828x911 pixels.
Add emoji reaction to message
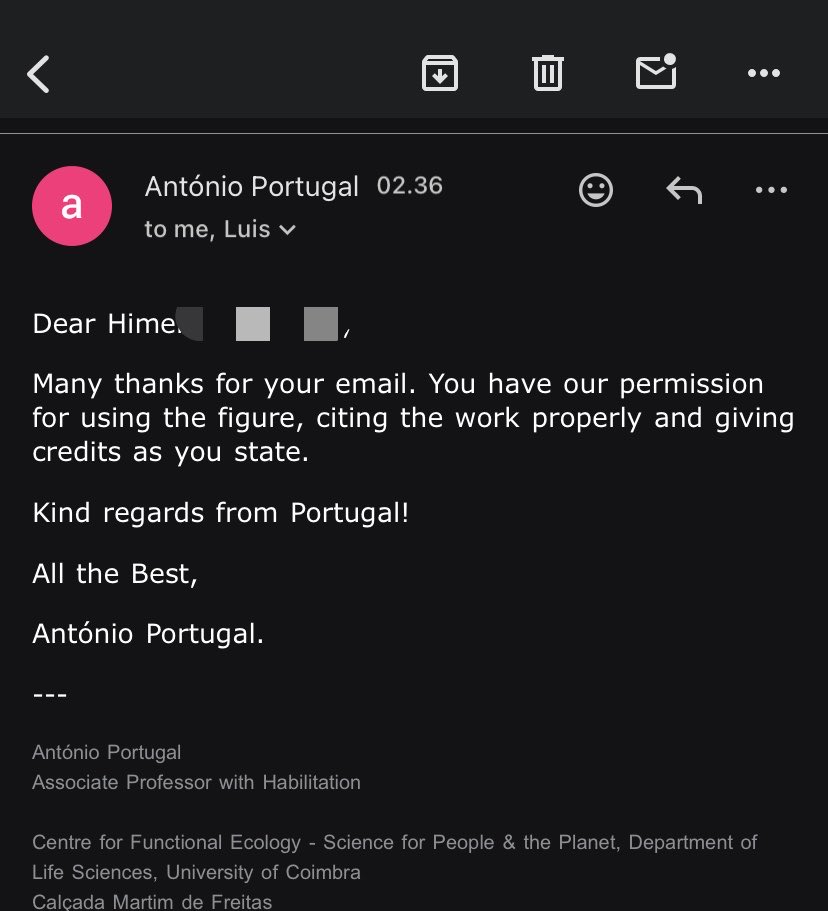(x=596, y=190)
